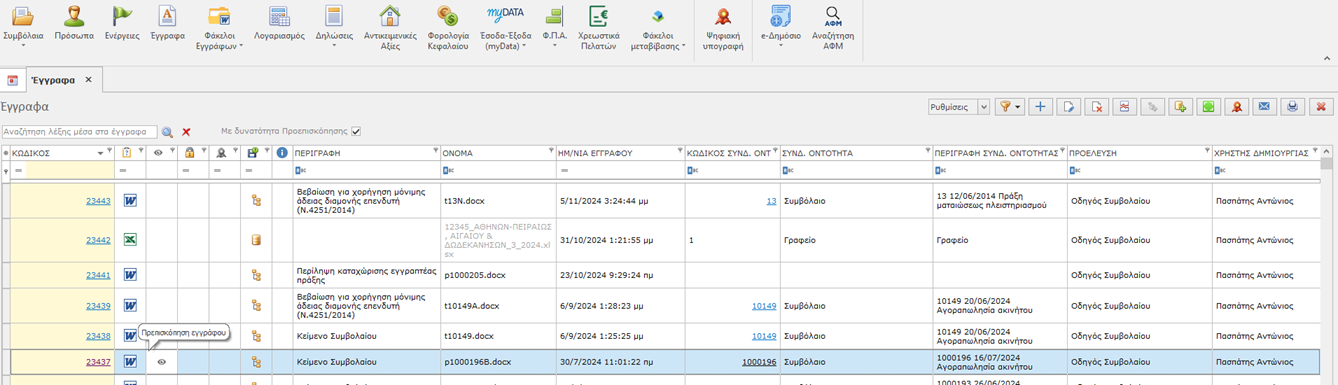
Task: Open the Ρυθμίσεις combo box
Action: pos(959,106)
